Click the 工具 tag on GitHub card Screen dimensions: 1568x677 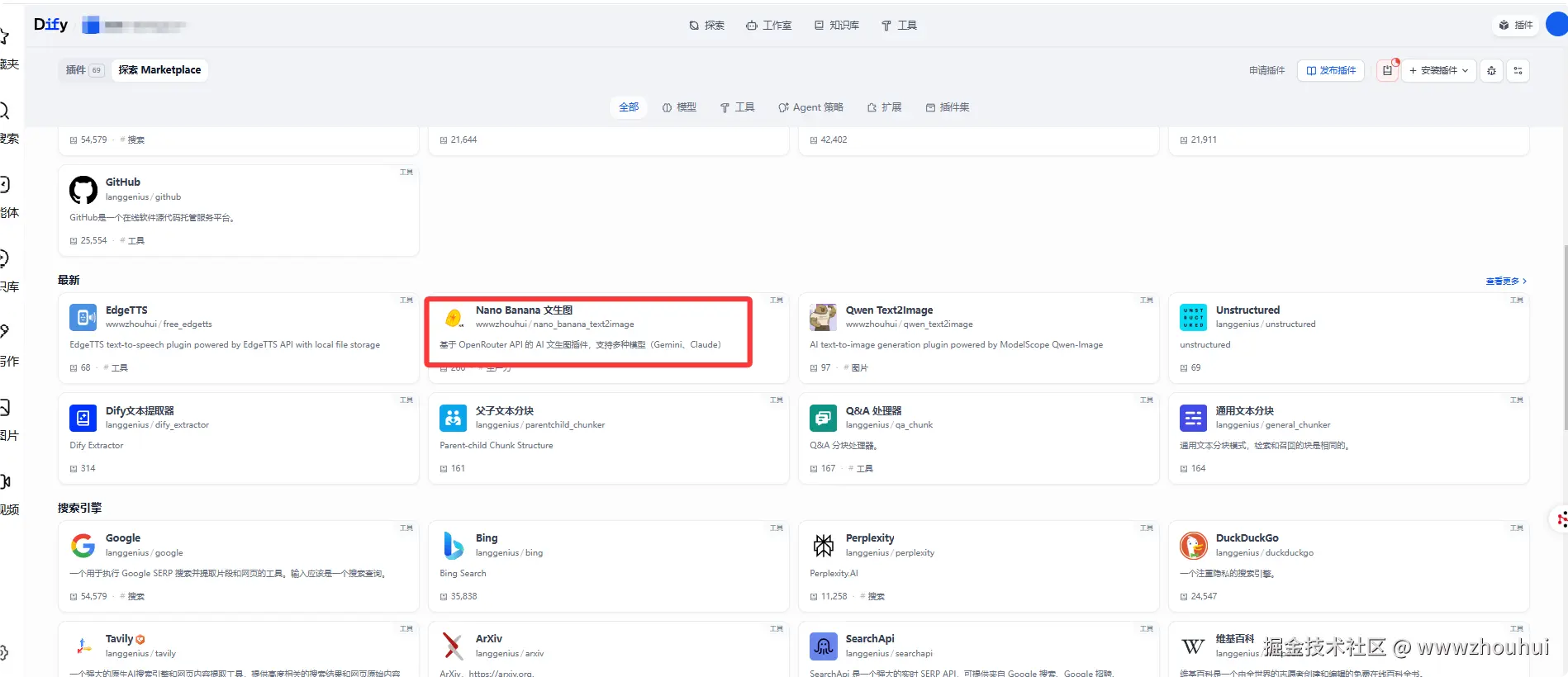132,241
